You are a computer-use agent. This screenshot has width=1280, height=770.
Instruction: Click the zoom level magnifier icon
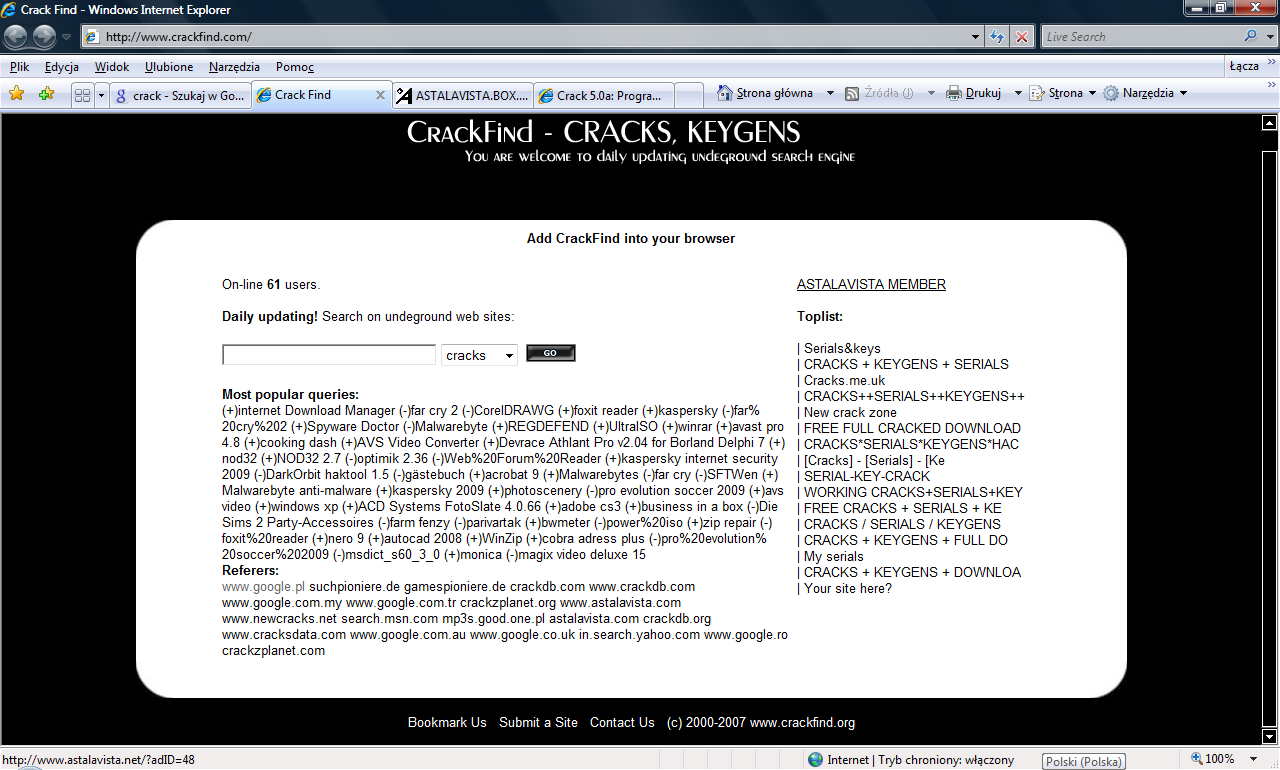1196,759
